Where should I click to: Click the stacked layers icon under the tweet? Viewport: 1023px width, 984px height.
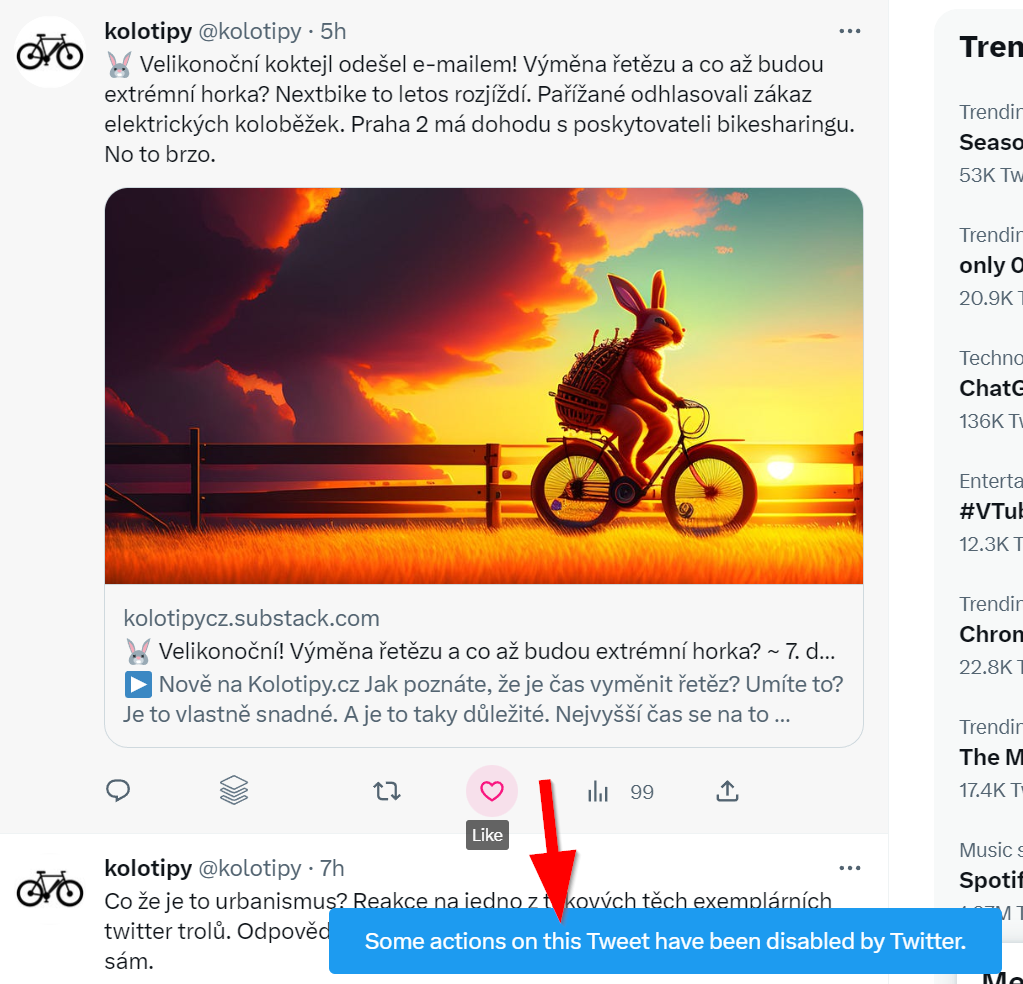(x=234, y=791)
